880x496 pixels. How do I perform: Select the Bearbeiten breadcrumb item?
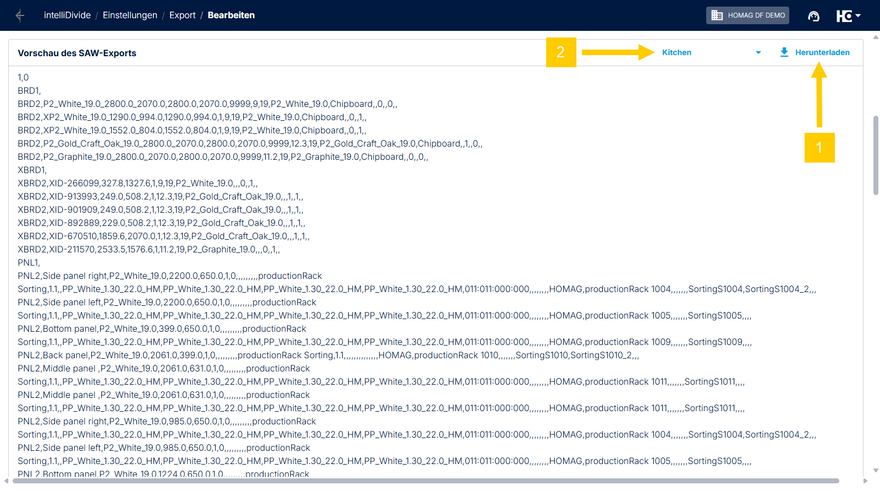(x=233, y=16)
